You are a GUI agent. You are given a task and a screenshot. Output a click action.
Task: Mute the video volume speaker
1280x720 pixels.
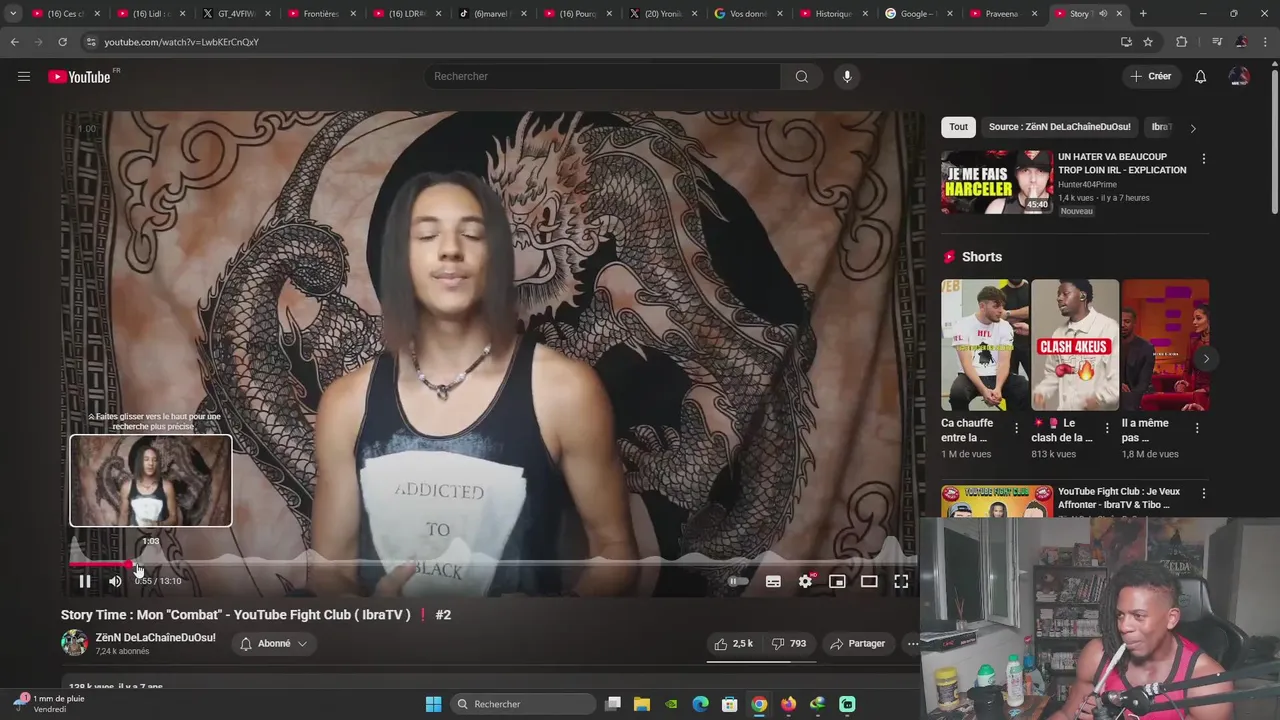(x=115, y=581)
